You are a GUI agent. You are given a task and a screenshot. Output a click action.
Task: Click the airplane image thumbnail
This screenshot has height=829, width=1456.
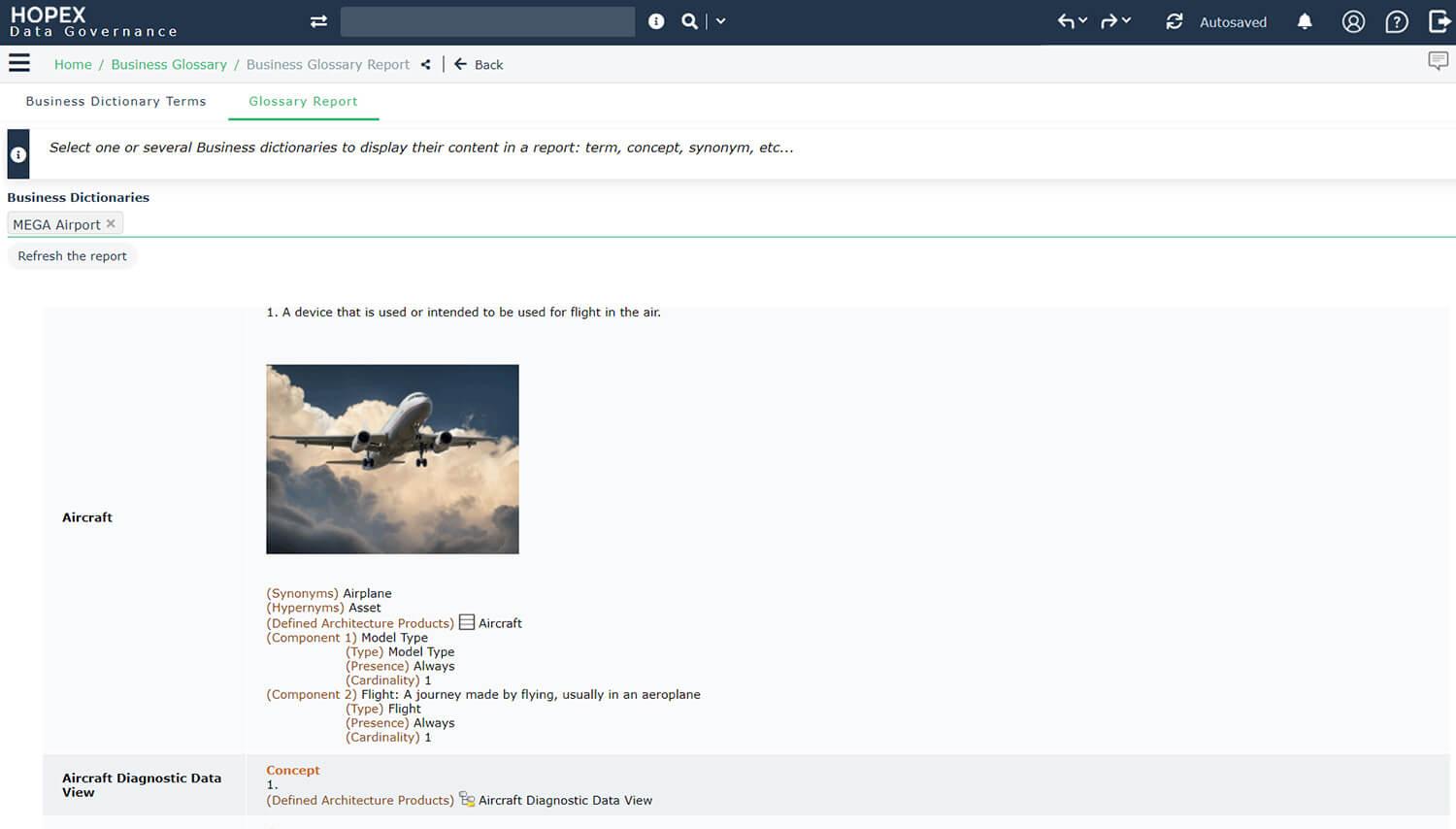[x=392, y=459]
